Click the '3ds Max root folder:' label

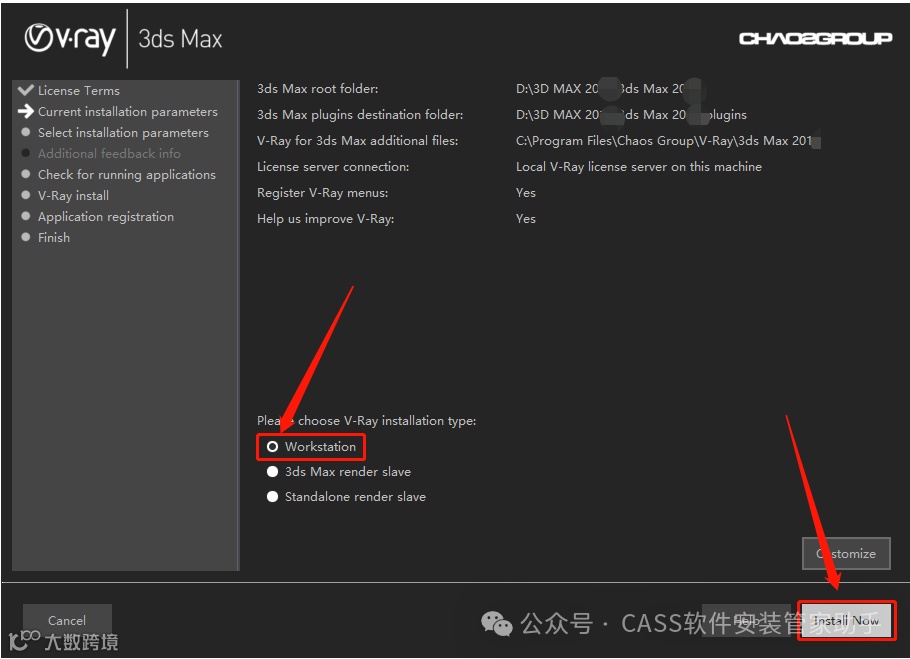pos(317,89)
